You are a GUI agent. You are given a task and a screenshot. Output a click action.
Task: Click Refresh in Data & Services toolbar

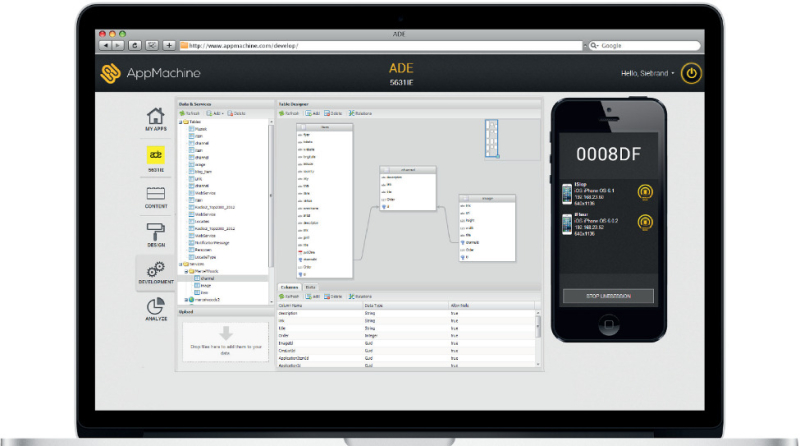(x=189, y=113)
